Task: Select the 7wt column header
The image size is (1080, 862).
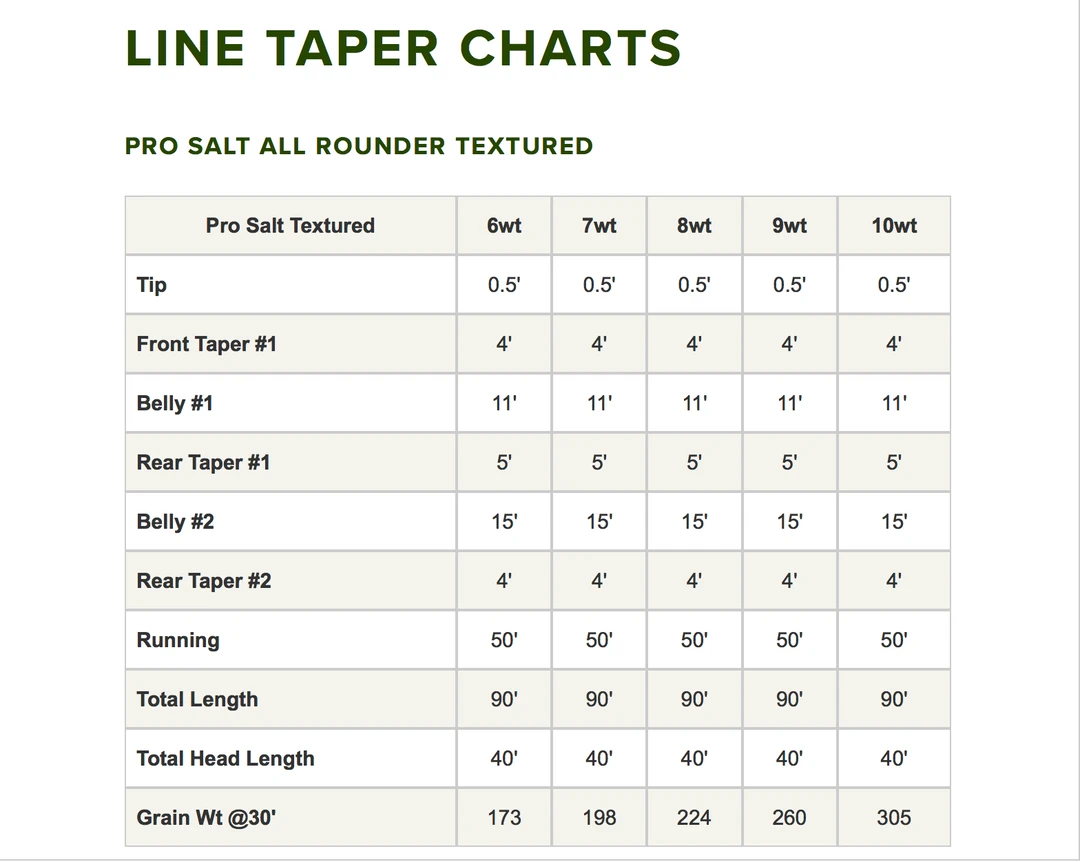Action: click(599, 226)
